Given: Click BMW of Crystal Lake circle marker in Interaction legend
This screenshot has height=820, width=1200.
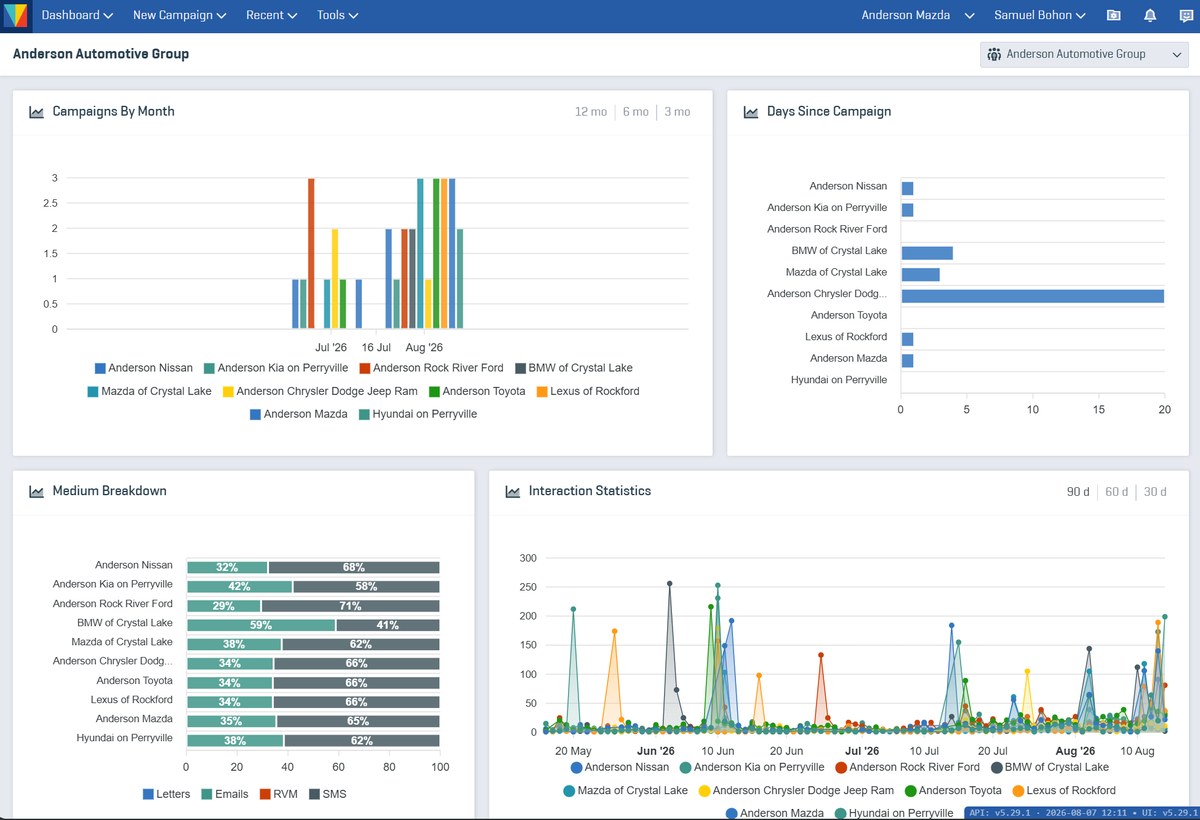Looking at the screenshot, I should pyautogui.click(x=997, y=767).
